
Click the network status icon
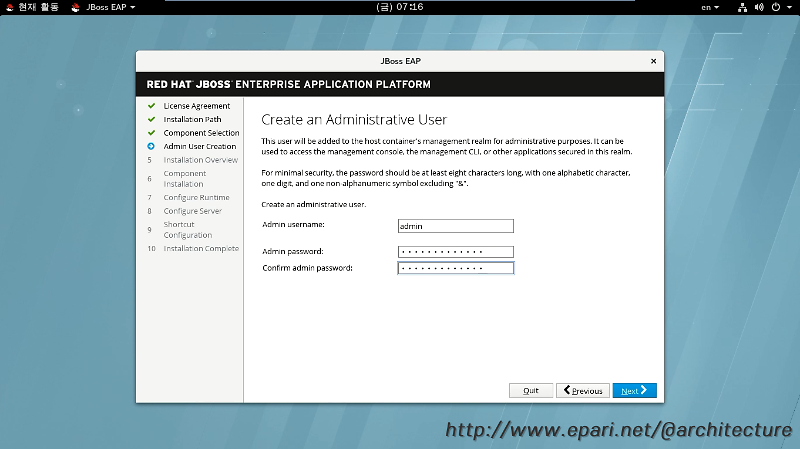(x=742, y=7)
